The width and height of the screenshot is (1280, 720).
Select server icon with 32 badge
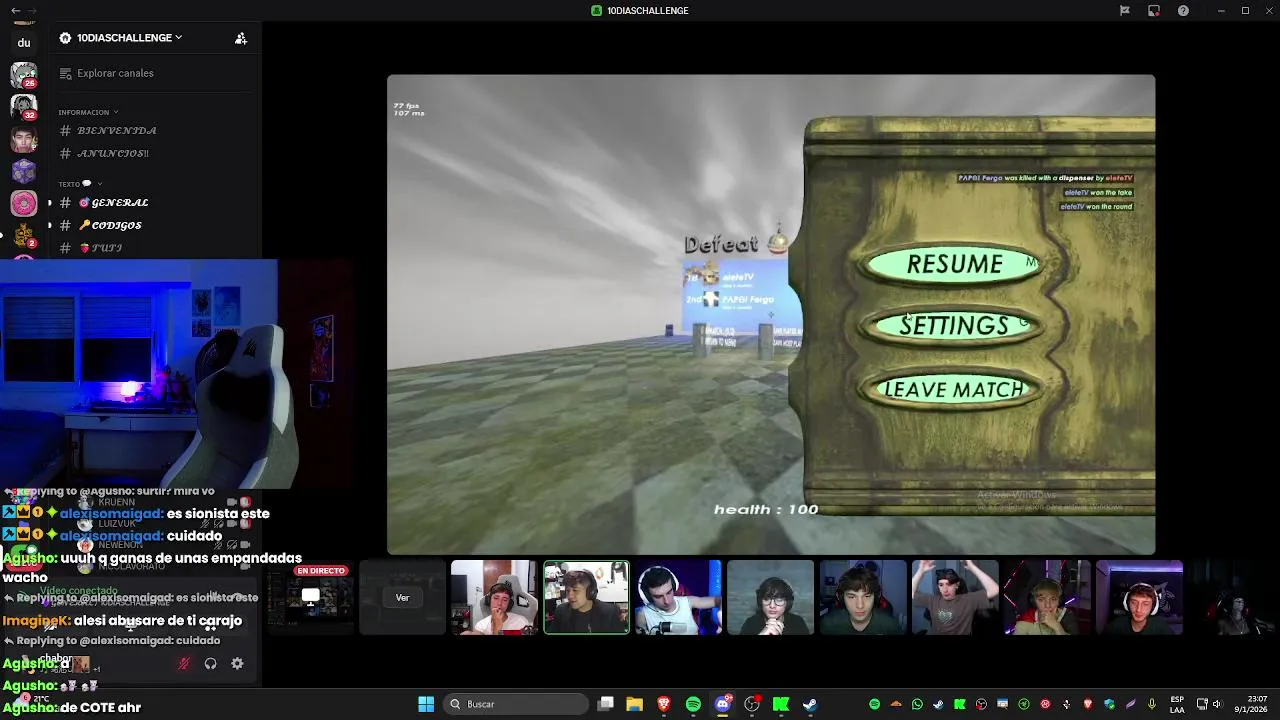(x=24, y=107)
